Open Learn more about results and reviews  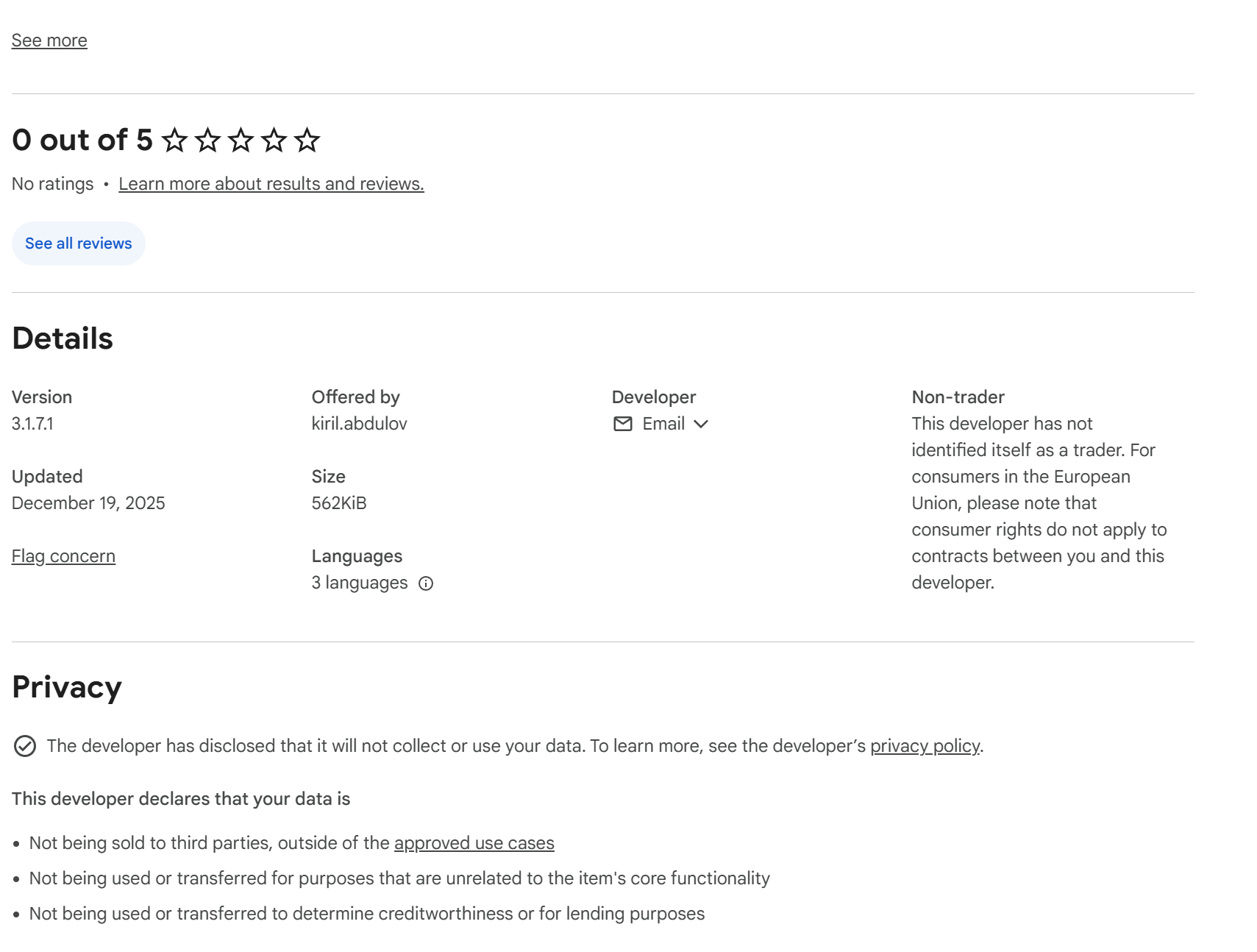(x=271, y=184)
